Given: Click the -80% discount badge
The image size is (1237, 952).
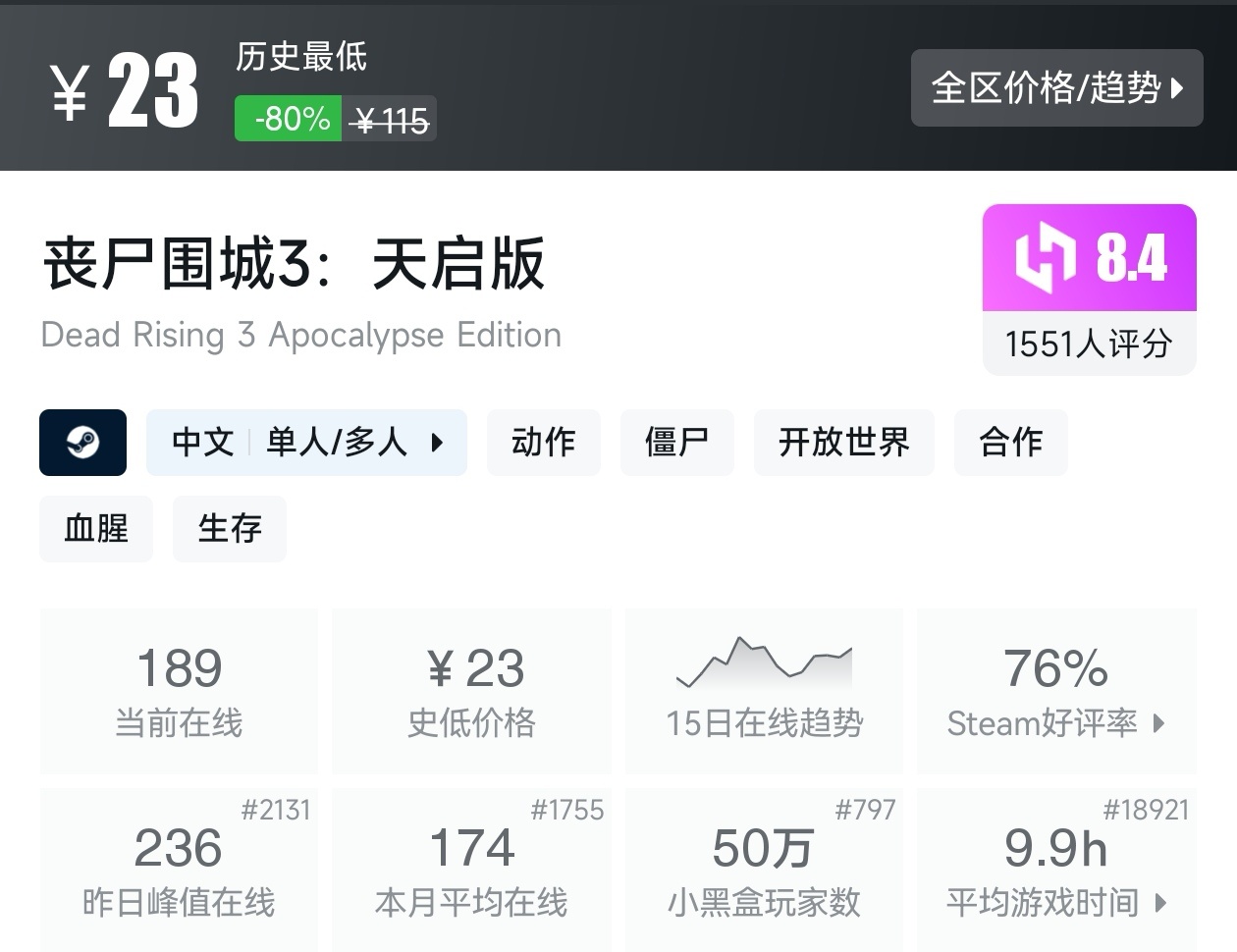Looking at the screenshot, I should 288,119.
